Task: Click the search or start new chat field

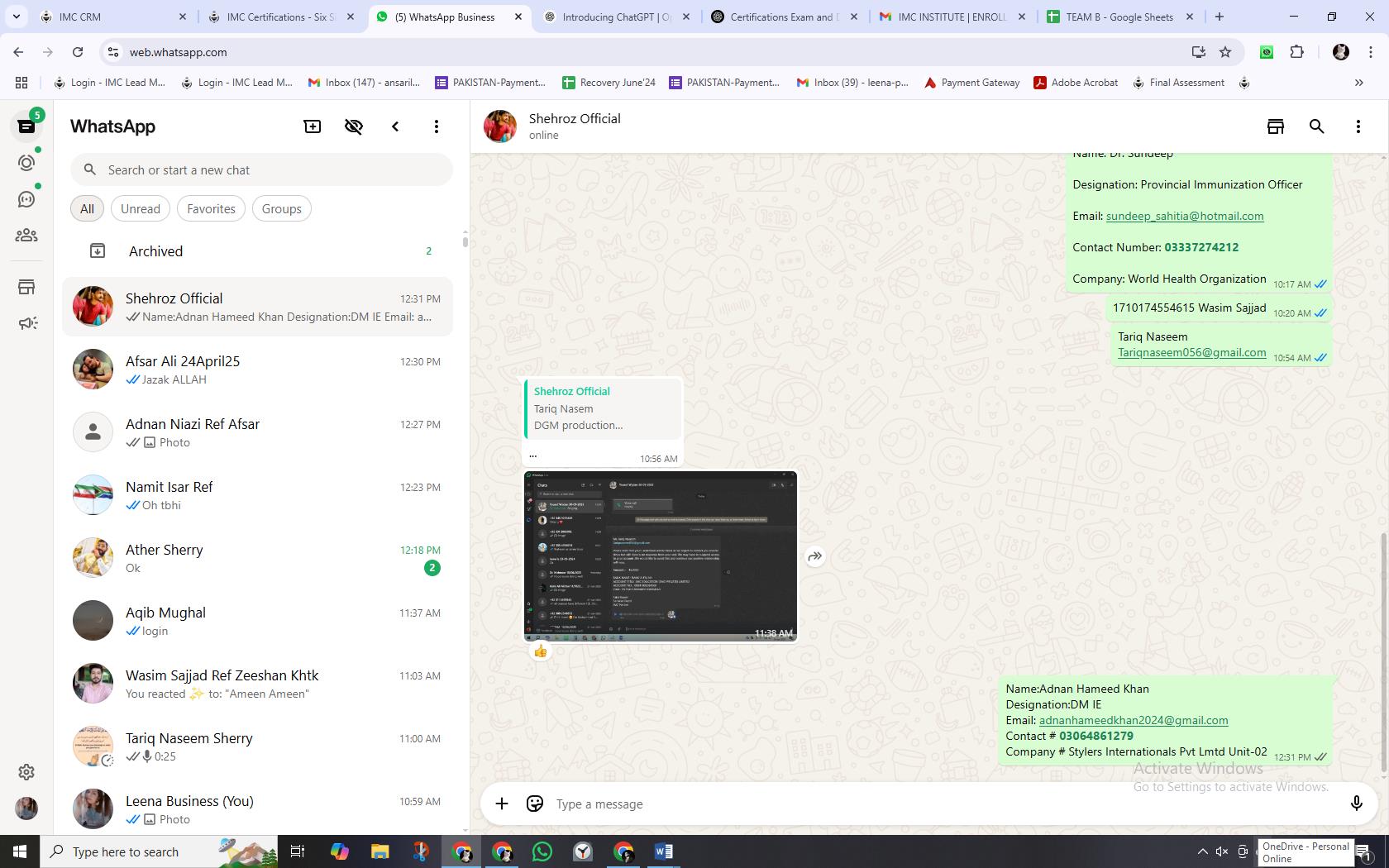Action: 261,169
